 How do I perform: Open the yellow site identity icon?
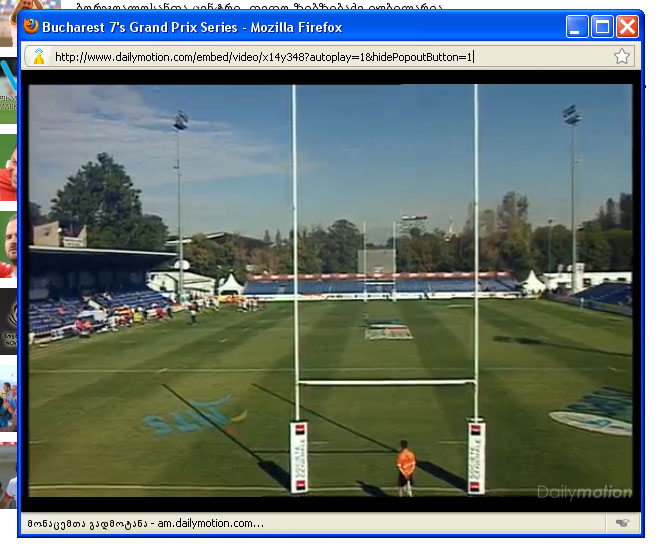point(39,56)
